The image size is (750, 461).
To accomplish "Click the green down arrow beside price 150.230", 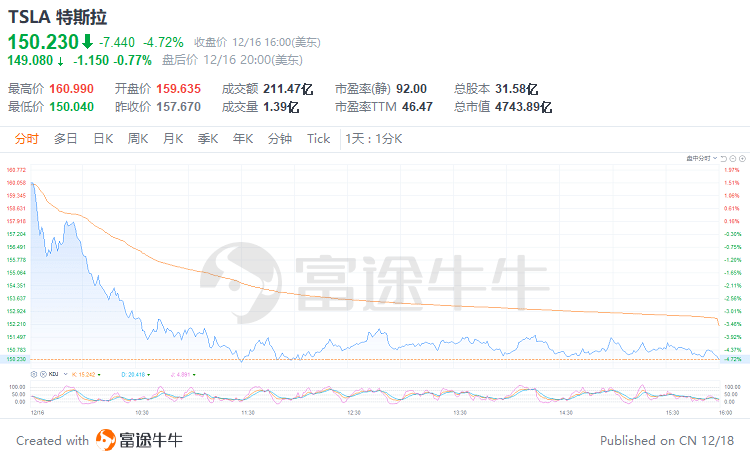I will point(87,42).
